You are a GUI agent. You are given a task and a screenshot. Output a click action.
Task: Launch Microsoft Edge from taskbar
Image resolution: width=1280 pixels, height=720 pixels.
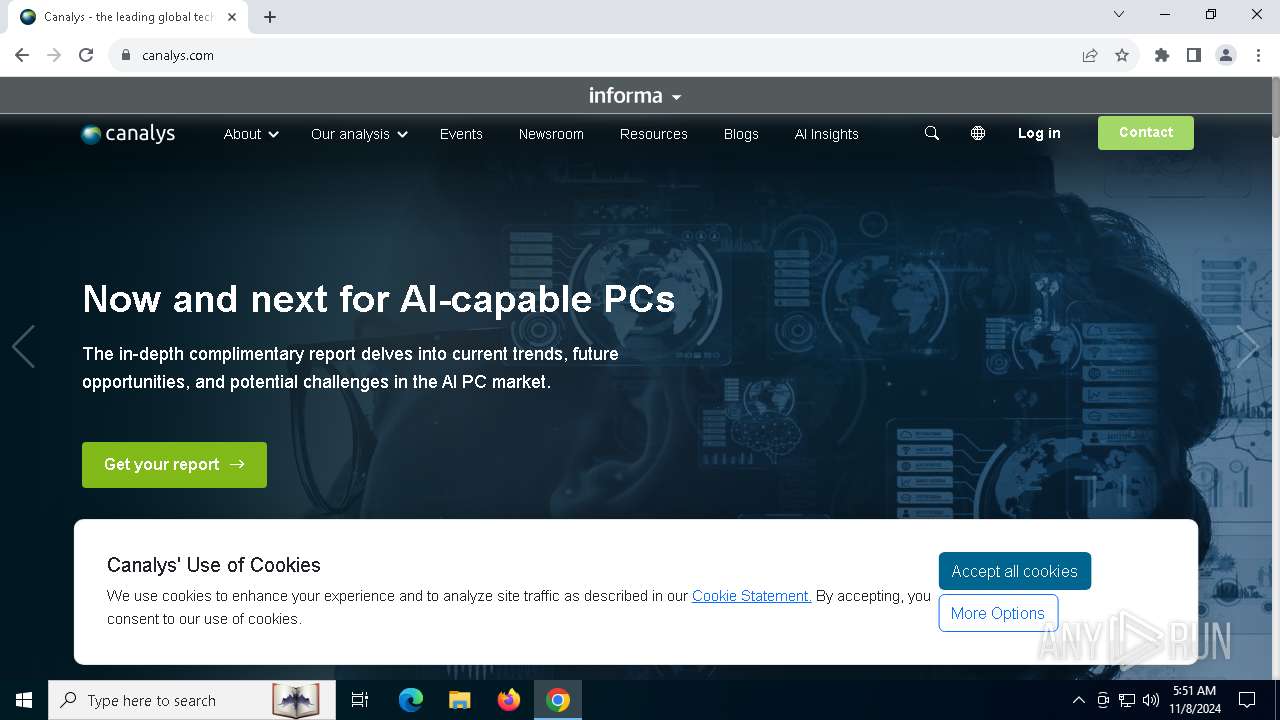[411, 700]
